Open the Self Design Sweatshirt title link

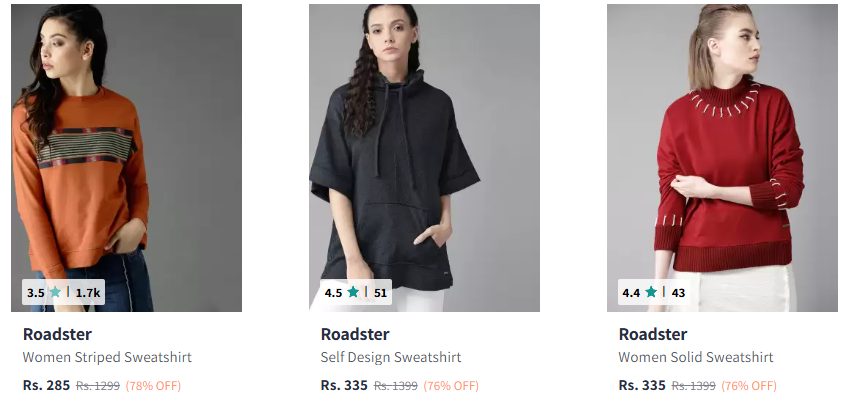[391, 358]
